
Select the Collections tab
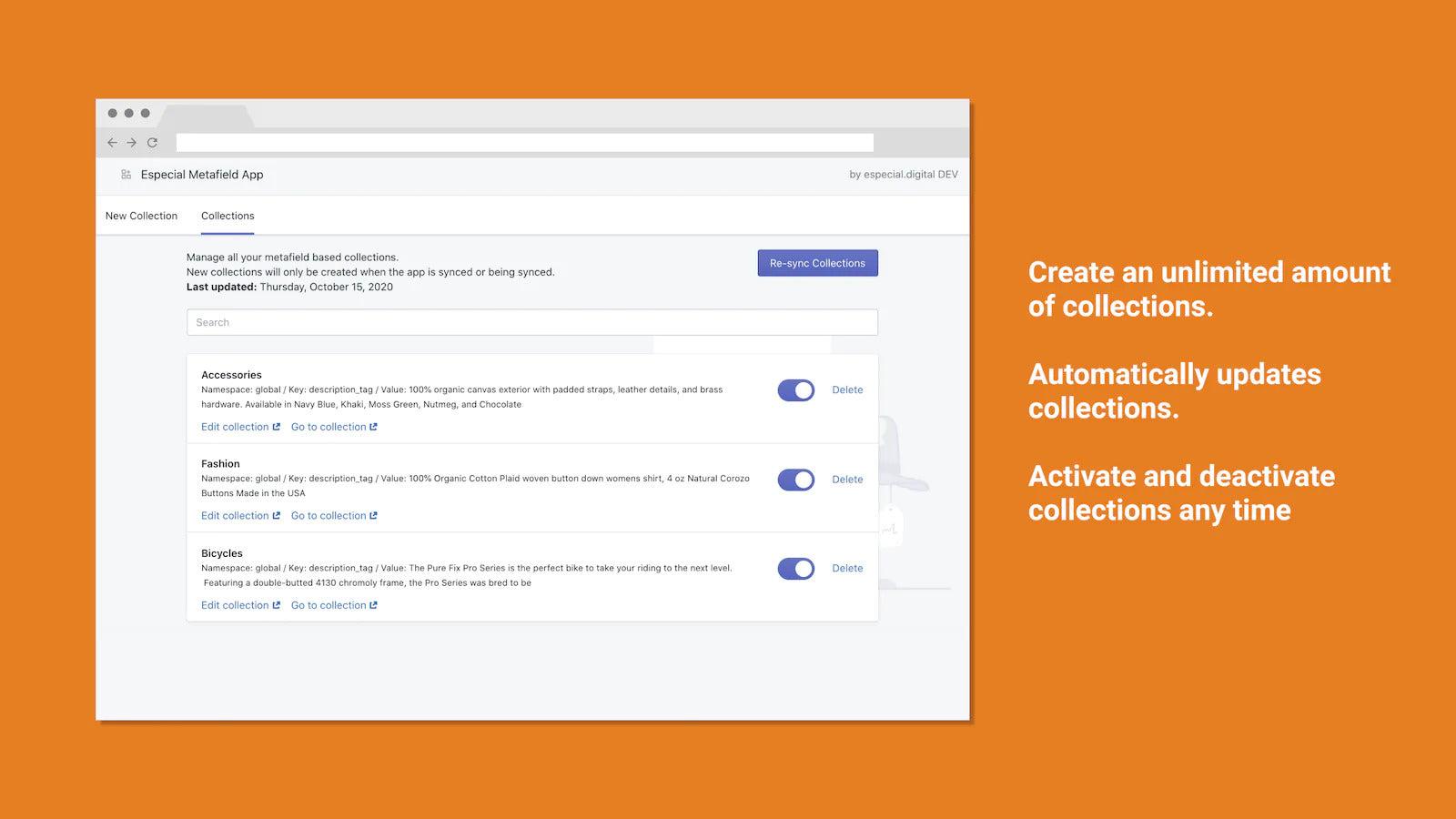pos(227,216)
